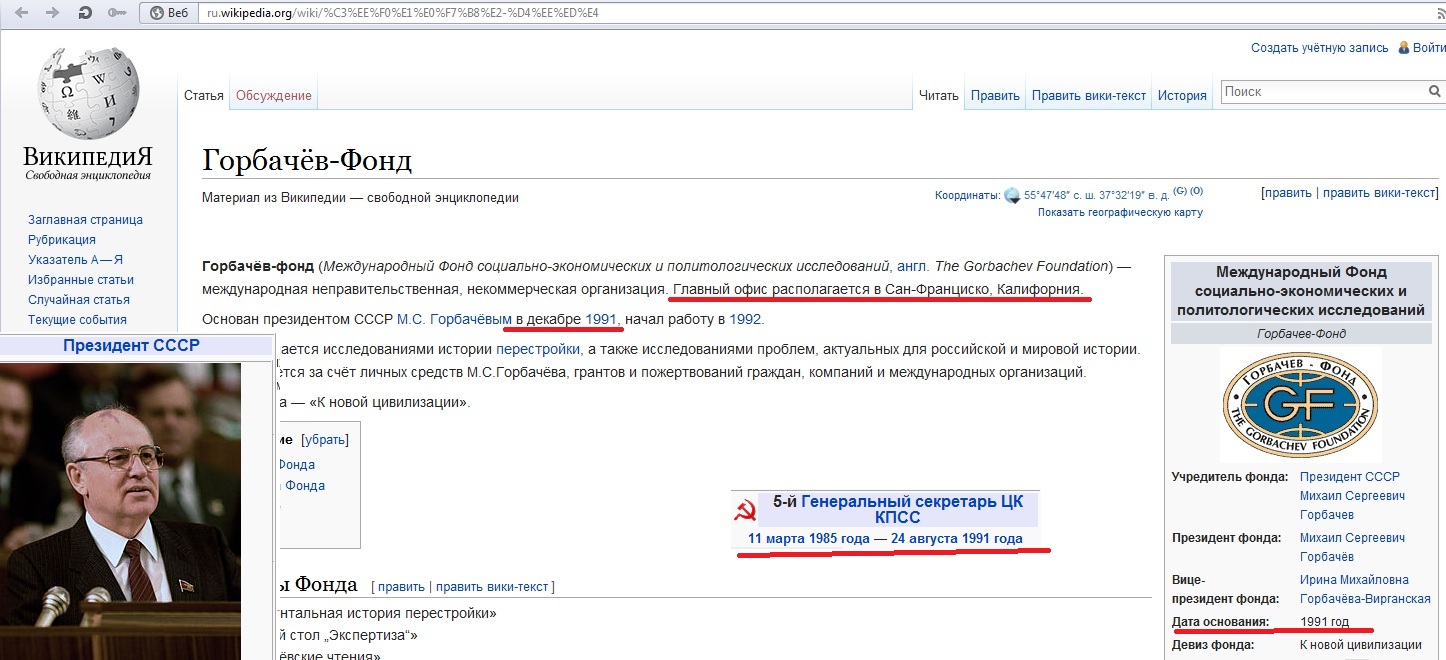
Task: Click the Gorbachev Foundation GF logo
Action: pyautogui.click(x=1300, y=404)
